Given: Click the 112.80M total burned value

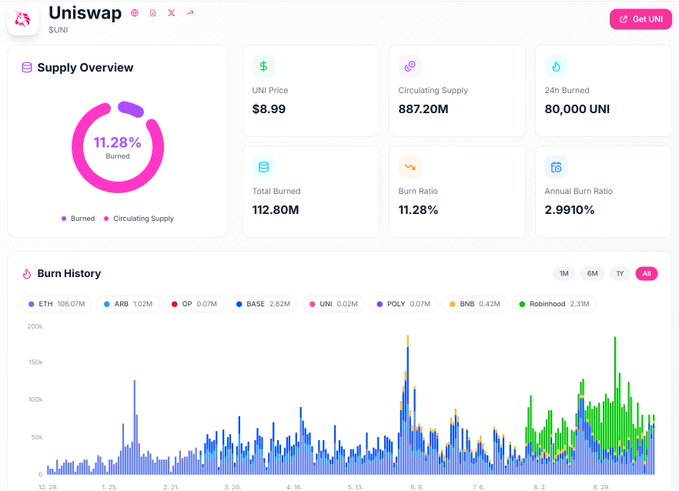Looking at the screenshot, I should pos(275,210).
